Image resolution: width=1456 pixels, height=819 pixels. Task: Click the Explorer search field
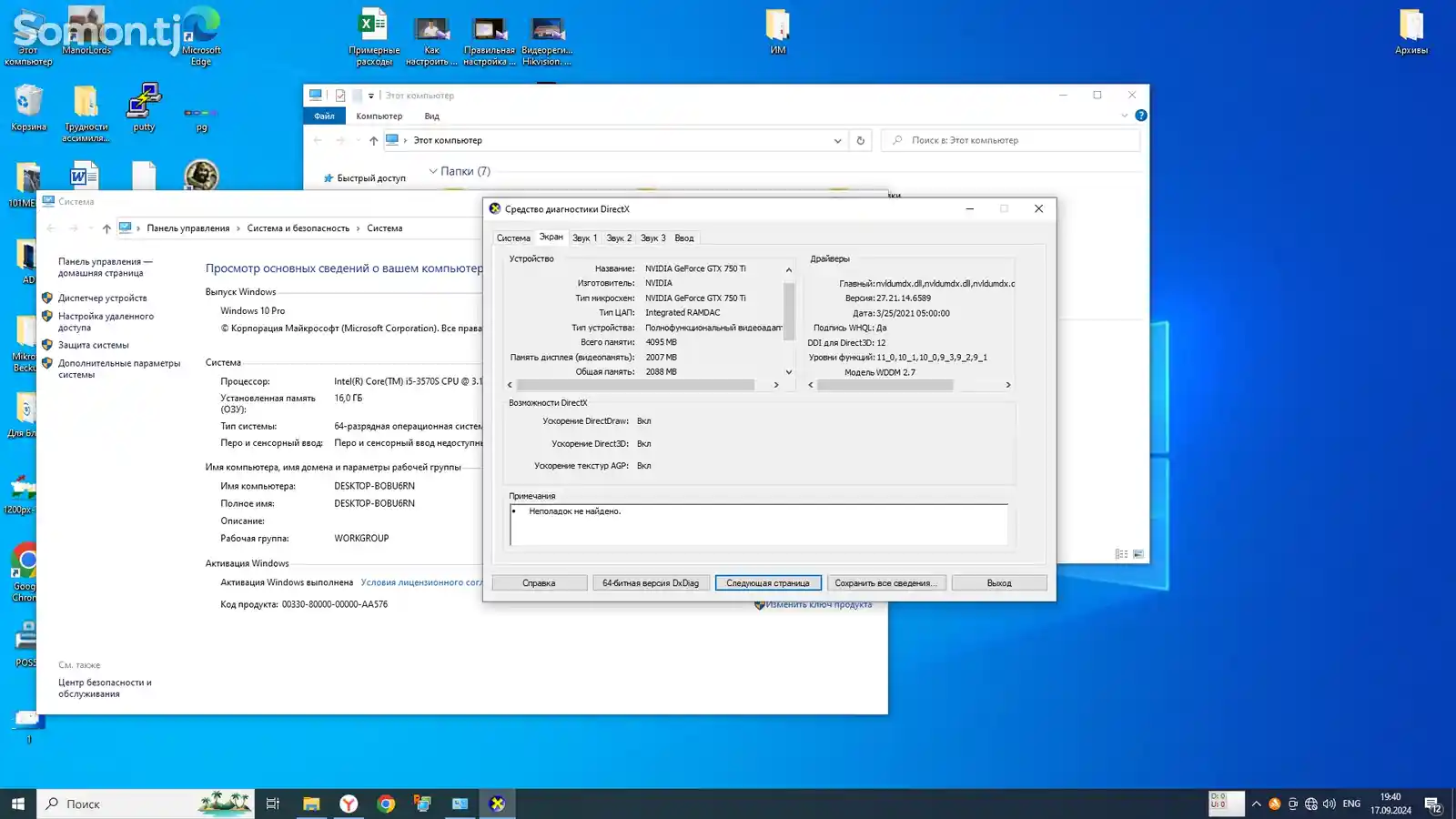[1010, 140]
